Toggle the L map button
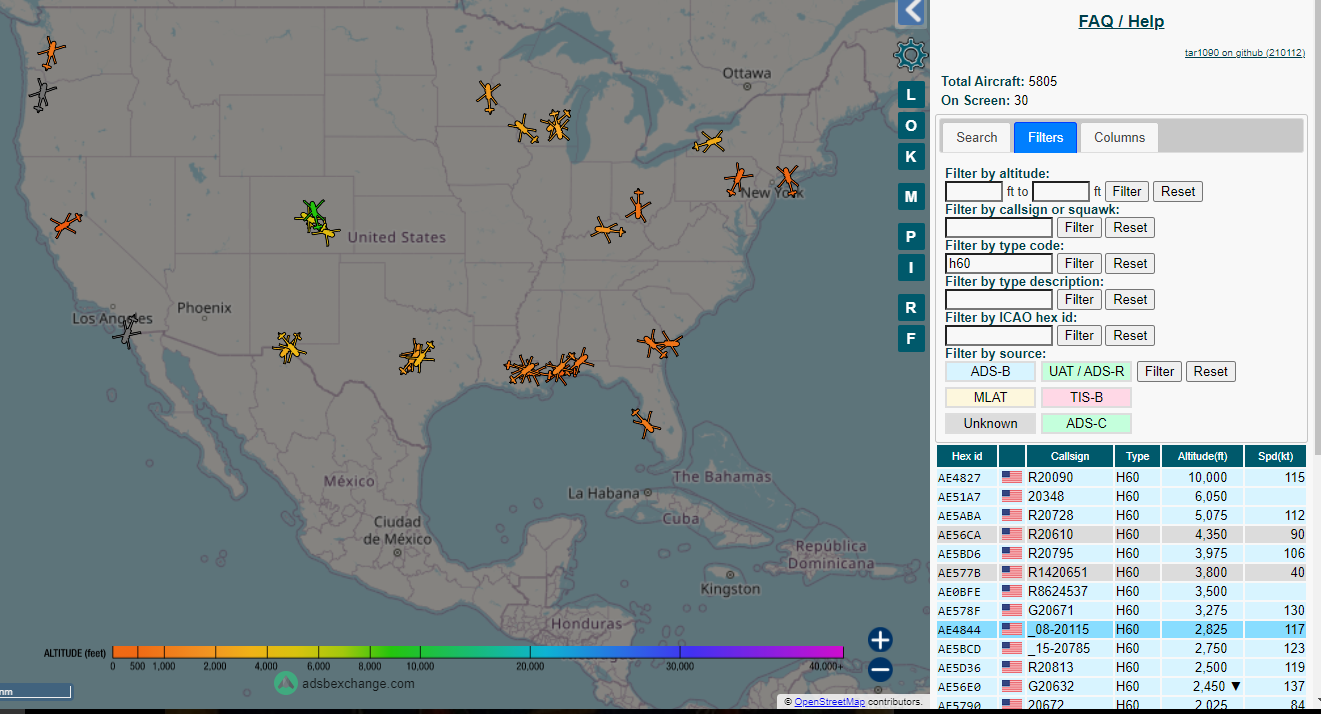Image resolution: width=1321 pixels, height=714 pixels. (910, 95)
